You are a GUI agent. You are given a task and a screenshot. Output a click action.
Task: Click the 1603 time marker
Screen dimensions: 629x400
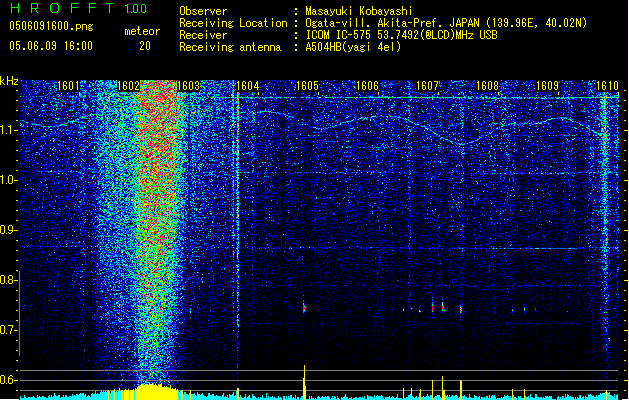(x=188, y=86)
